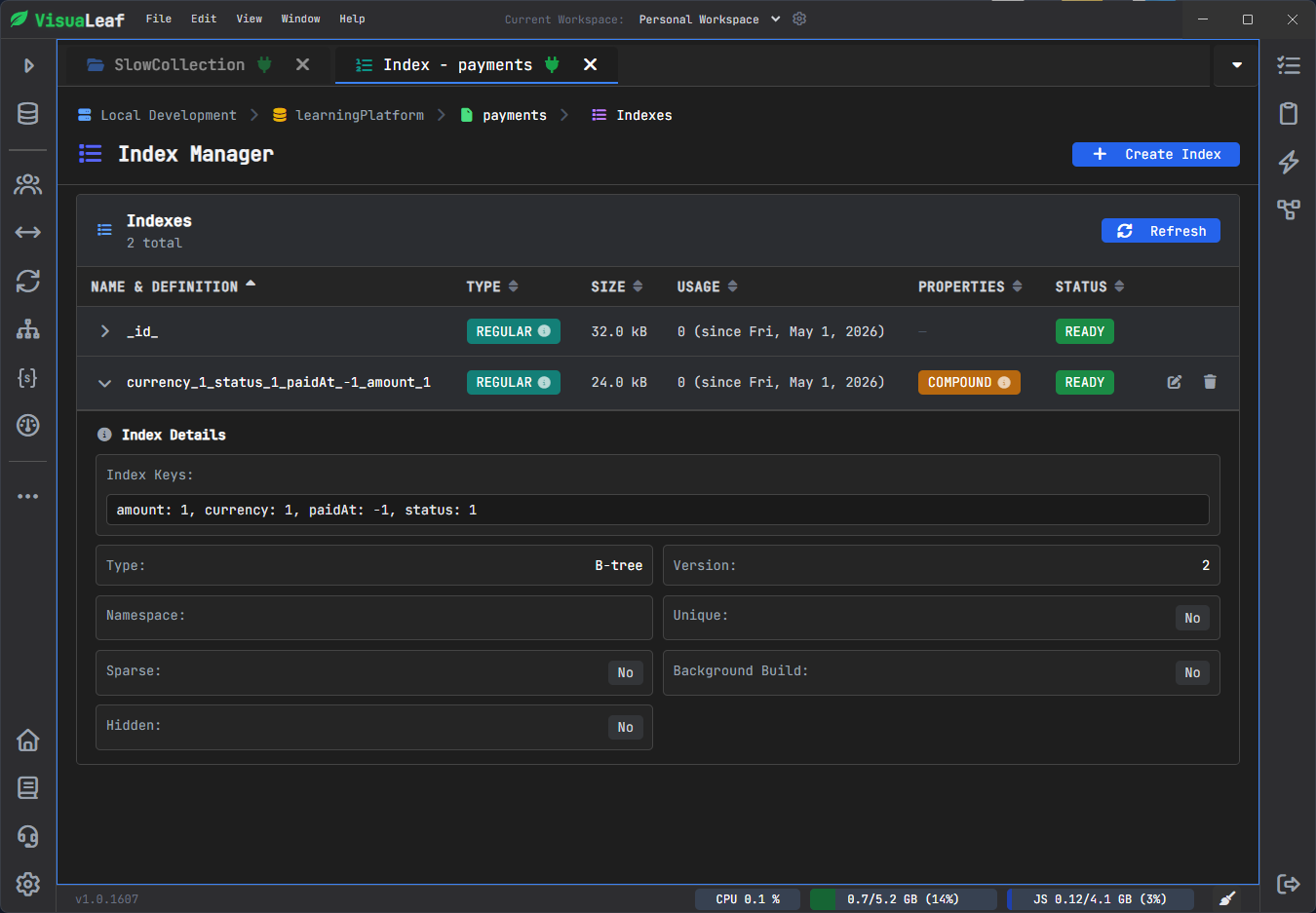Select the Index - payments tab
This screenshot has height=913, width=1316.
tap(457, 64)
